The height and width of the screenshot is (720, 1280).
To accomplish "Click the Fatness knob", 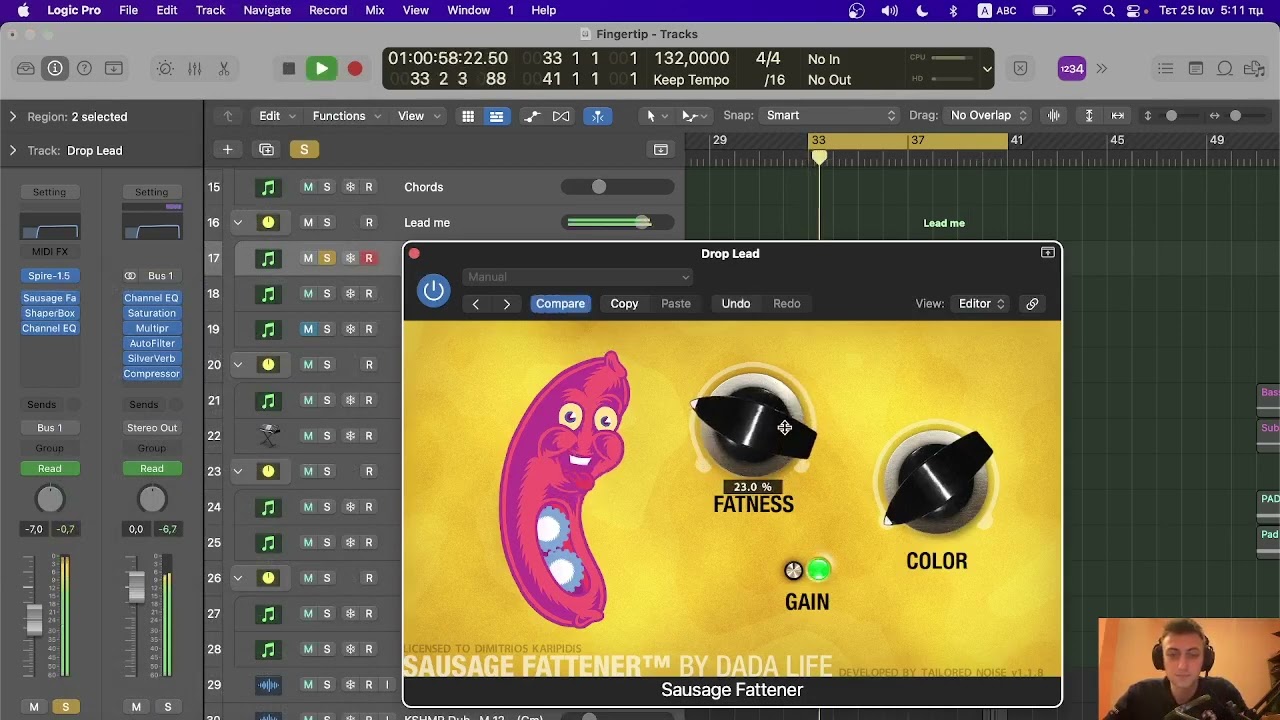I will click(x=753, y=427).
